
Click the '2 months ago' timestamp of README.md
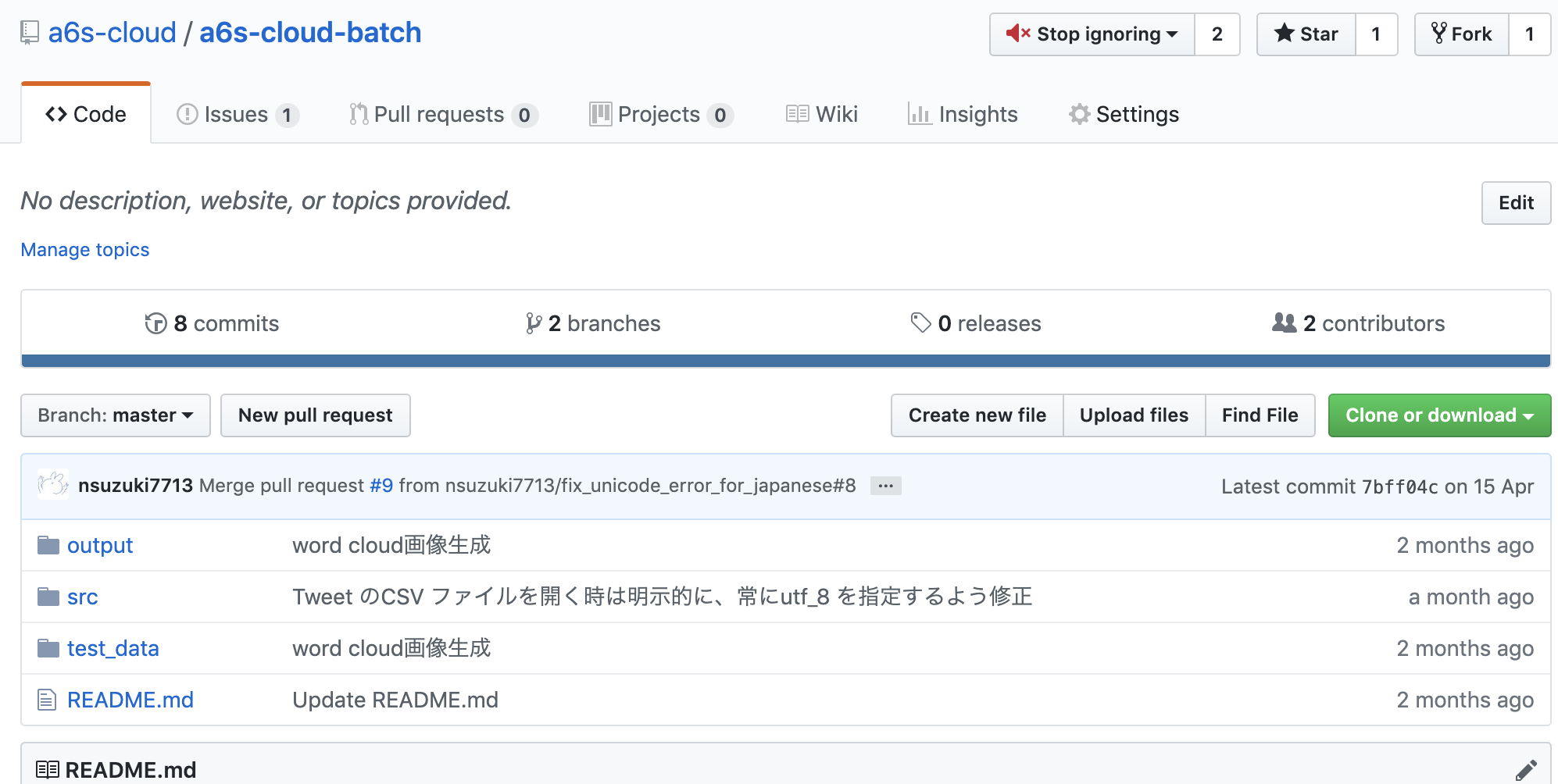tap(1465, 700)
